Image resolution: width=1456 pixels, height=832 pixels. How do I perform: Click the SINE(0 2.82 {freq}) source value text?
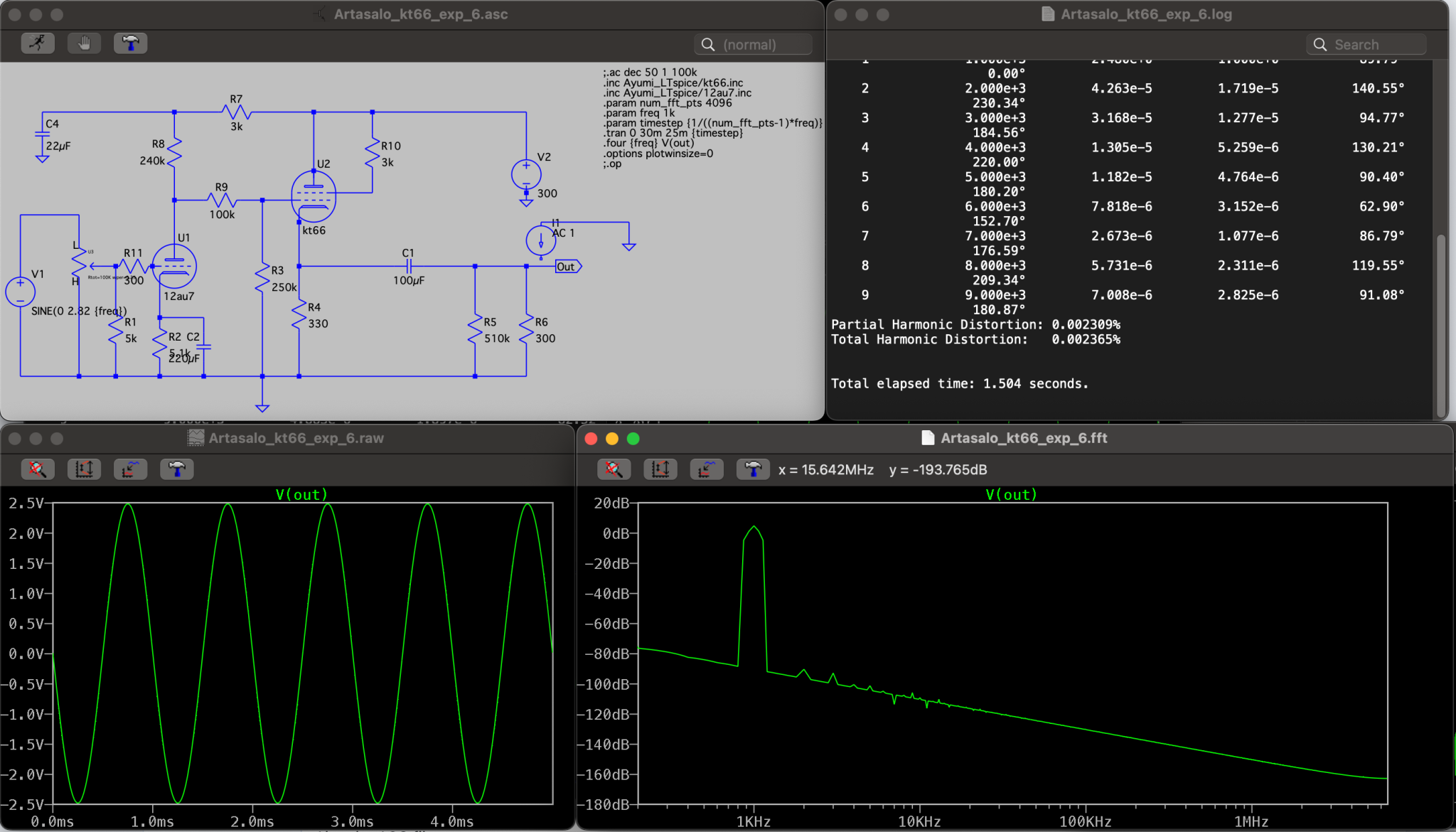(x=79, y=311)
